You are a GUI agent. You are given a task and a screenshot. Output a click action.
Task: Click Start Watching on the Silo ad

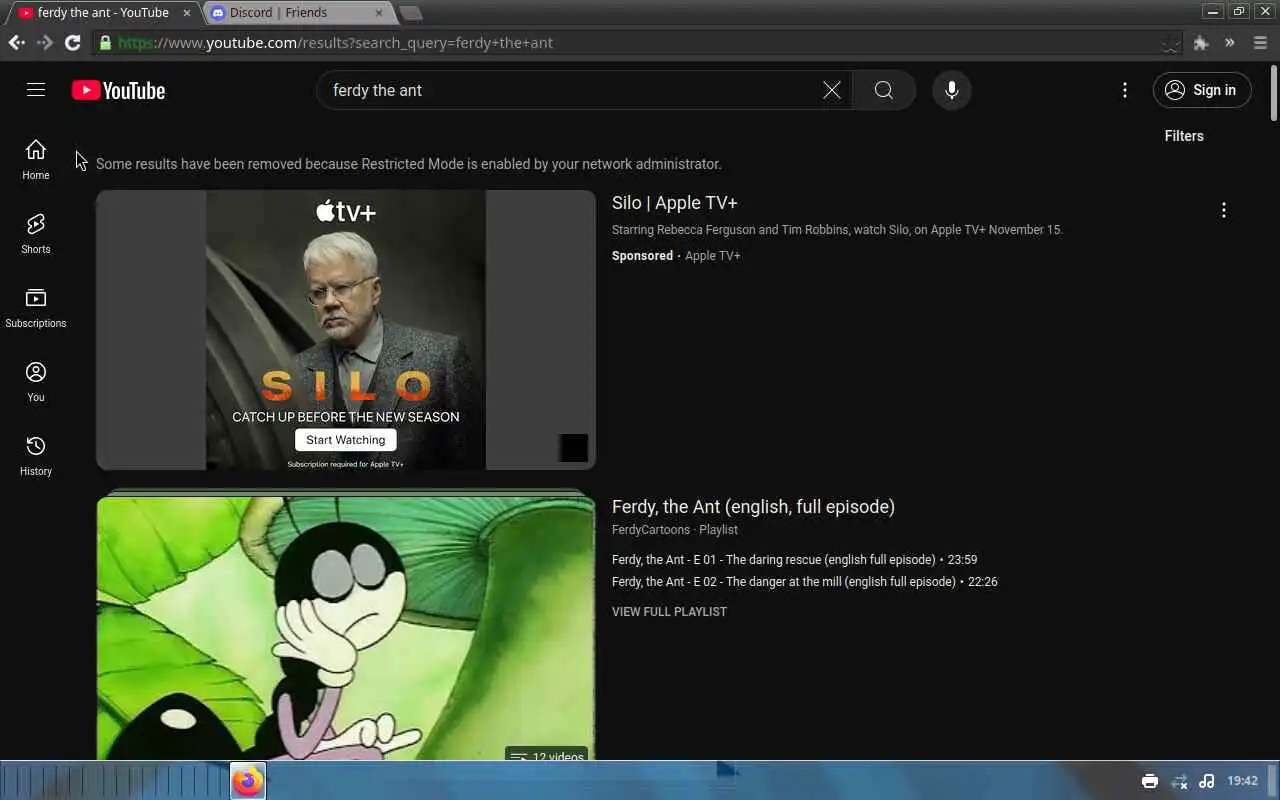pyautogui.click(x=345, y=440)
